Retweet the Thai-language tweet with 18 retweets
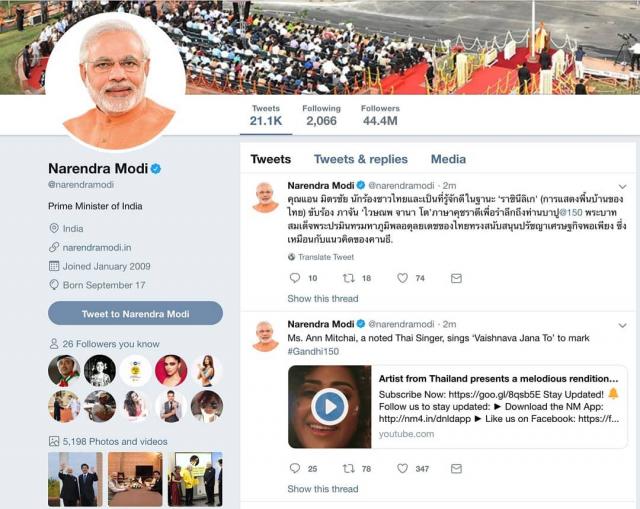This screenshot has width=640, height=509. pos(348,278)
